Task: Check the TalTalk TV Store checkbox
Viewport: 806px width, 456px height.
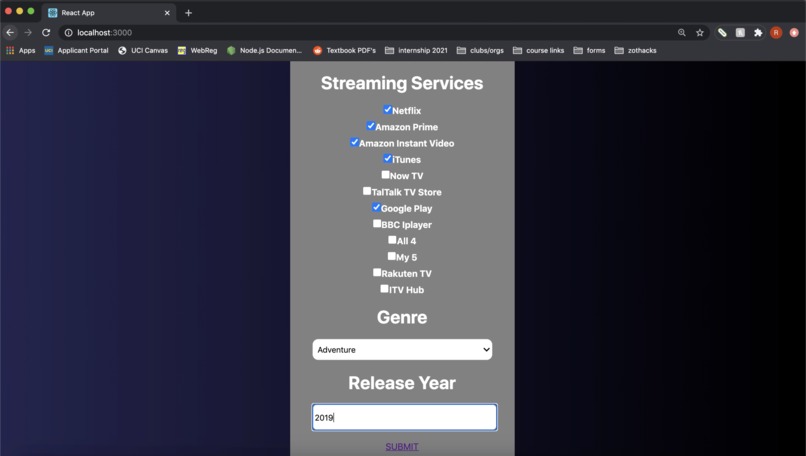Action: tap(367, 191)
